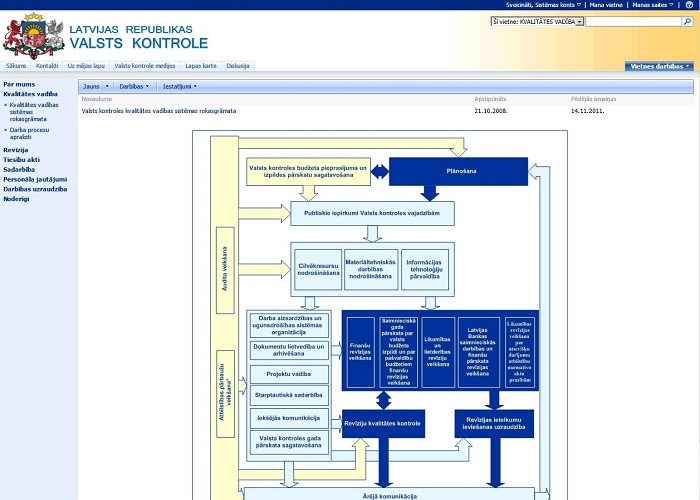Open 'Darba procesu apraksti' sidebar link
This screenshot has height=500, width=700.
click(x=29, y=133)
